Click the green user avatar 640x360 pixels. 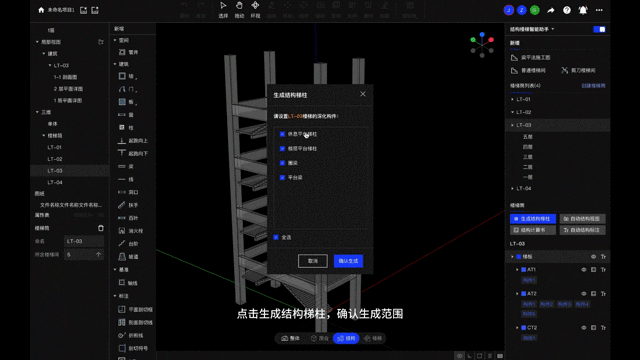click(535, 10)
